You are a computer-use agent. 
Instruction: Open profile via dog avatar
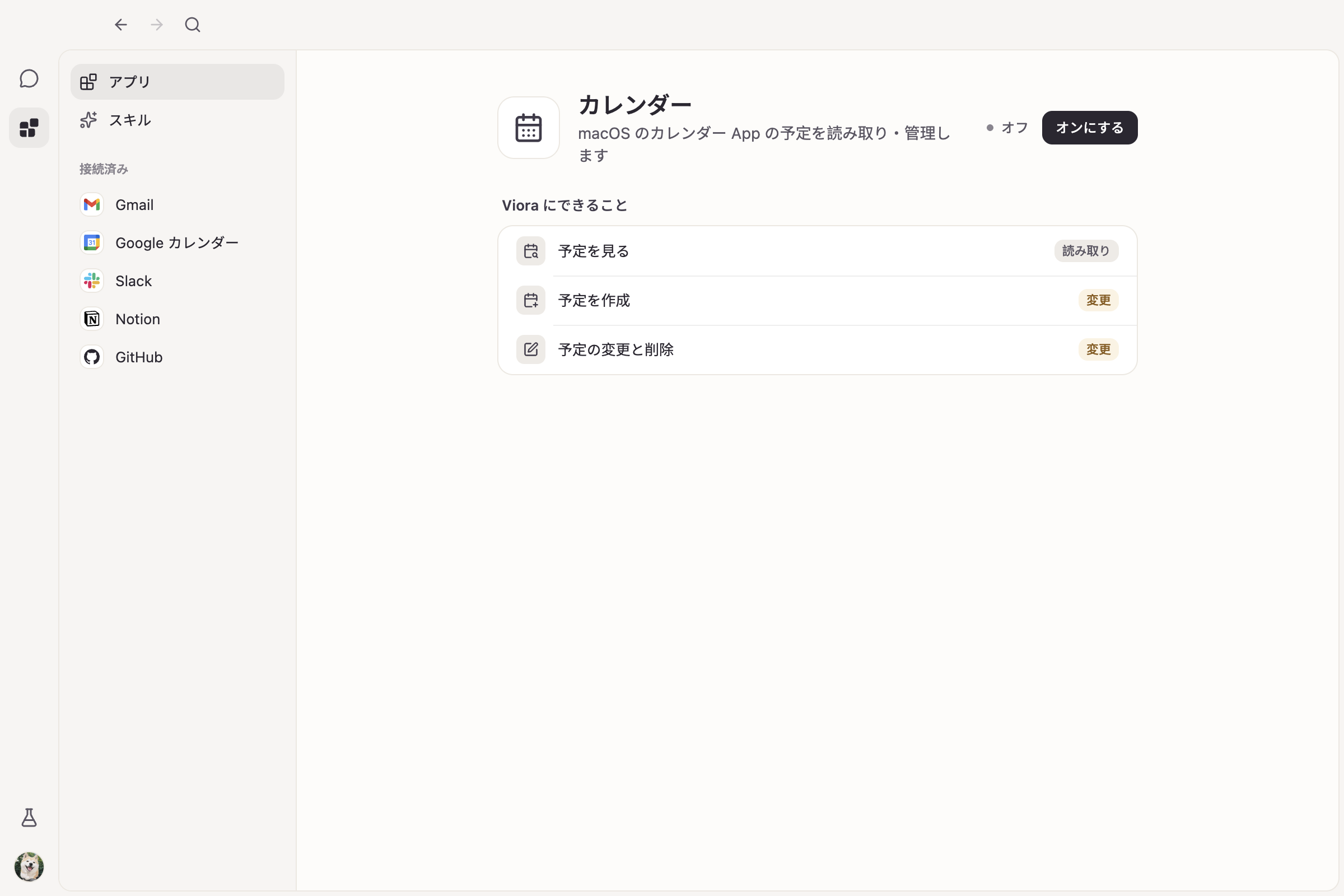click(x=29, y=866)
